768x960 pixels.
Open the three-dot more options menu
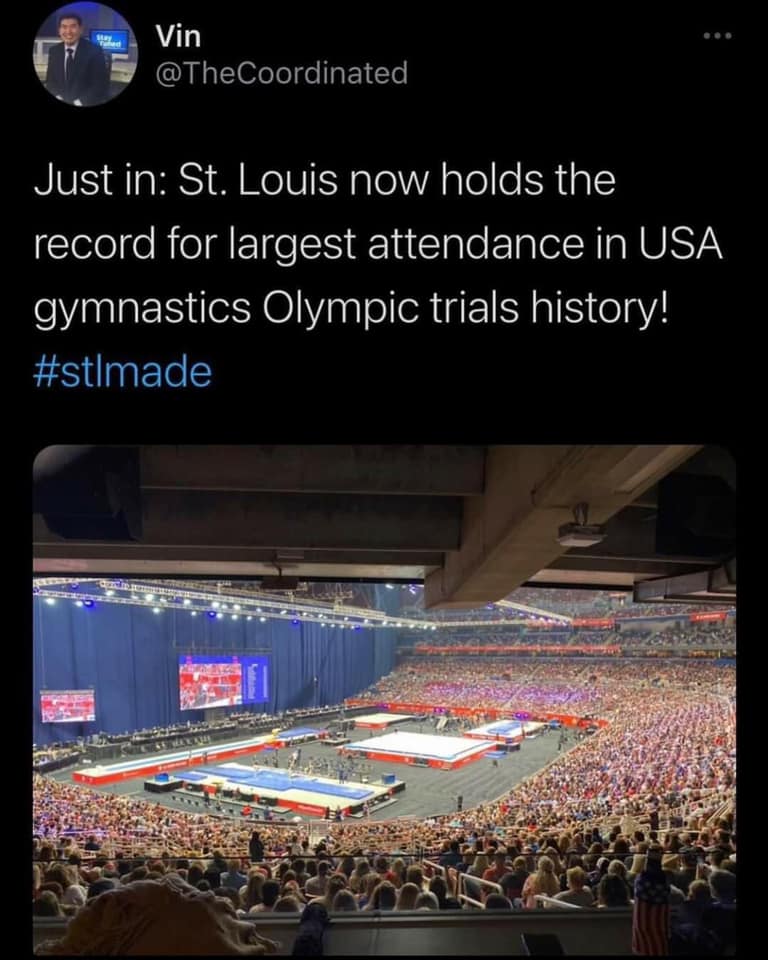point(717,37)
